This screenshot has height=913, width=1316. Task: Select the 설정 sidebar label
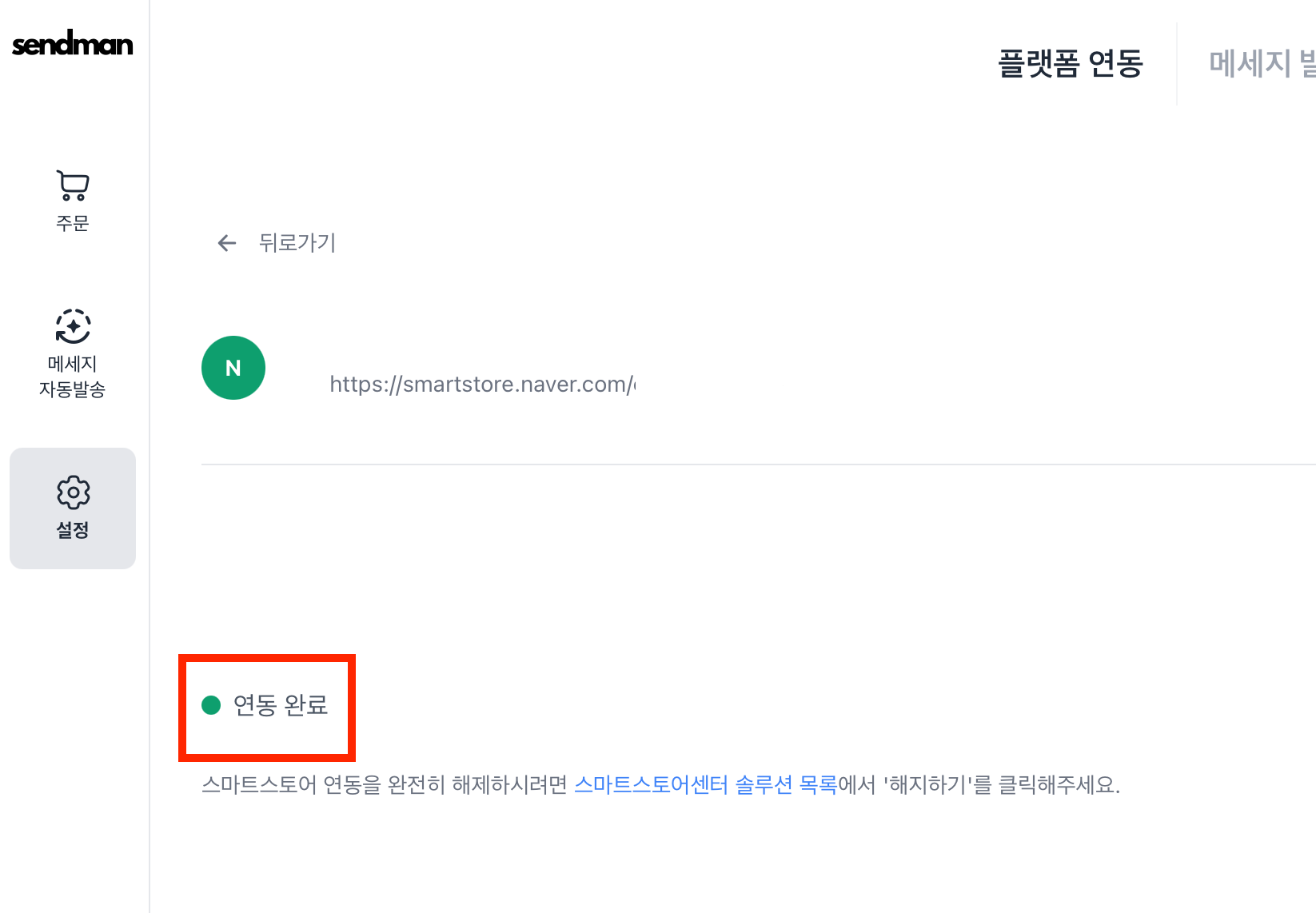73,530
